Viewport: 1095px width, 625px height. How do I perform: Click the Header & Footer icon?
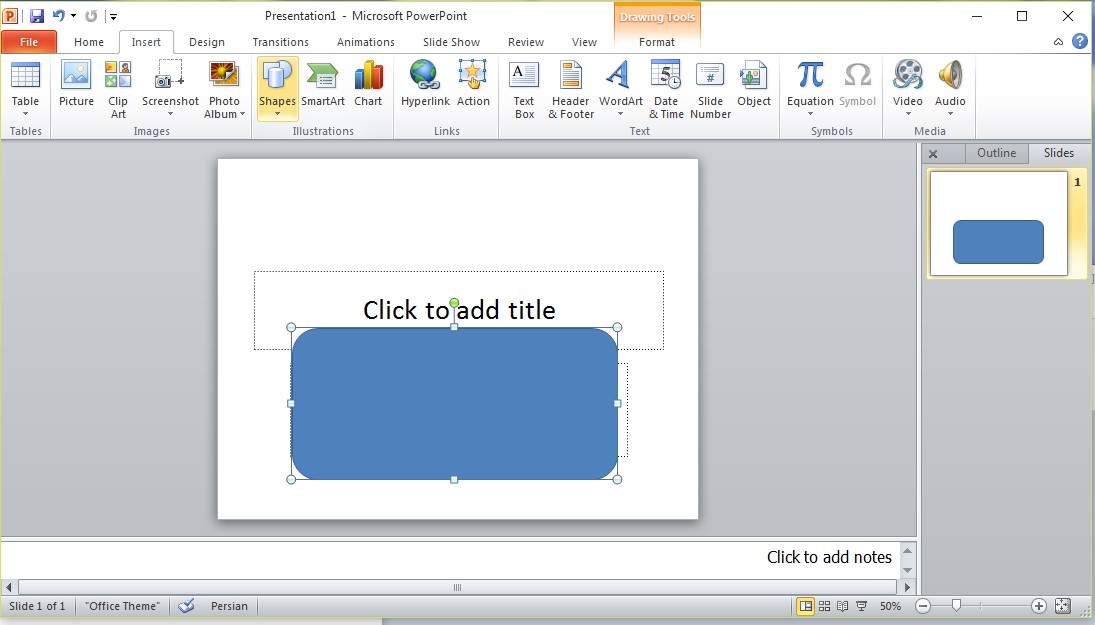571,87
